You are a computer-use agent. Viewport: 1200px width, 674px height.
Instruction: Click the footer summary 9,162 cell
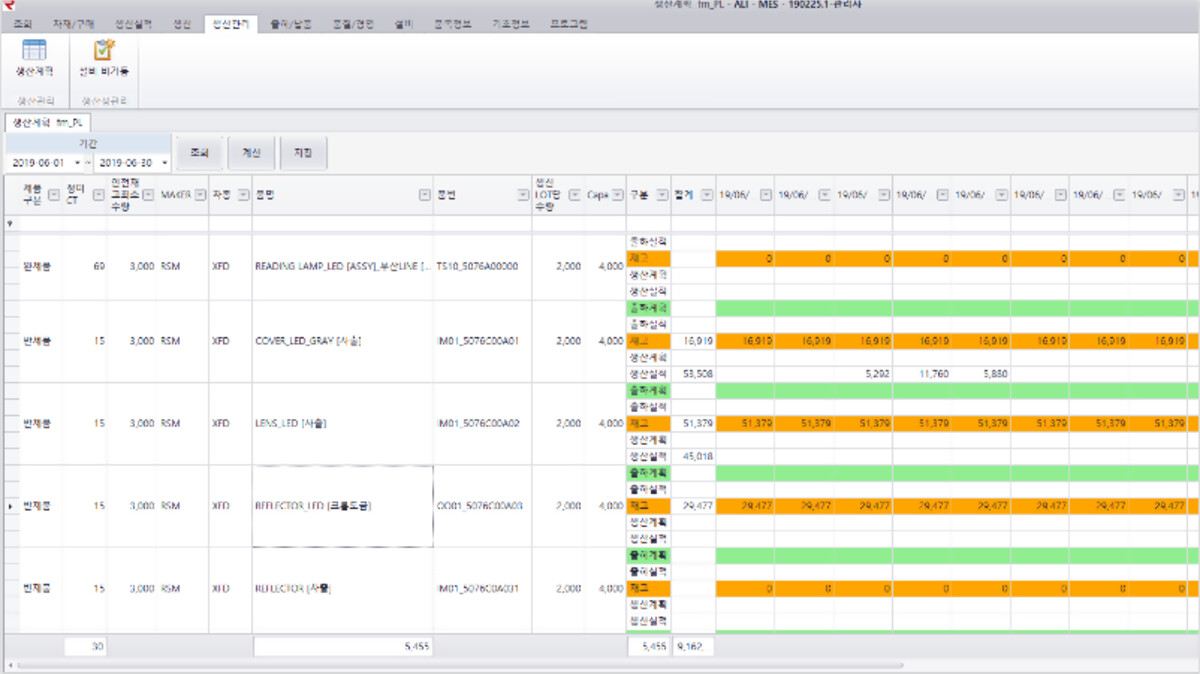click(x=693, y=647)
